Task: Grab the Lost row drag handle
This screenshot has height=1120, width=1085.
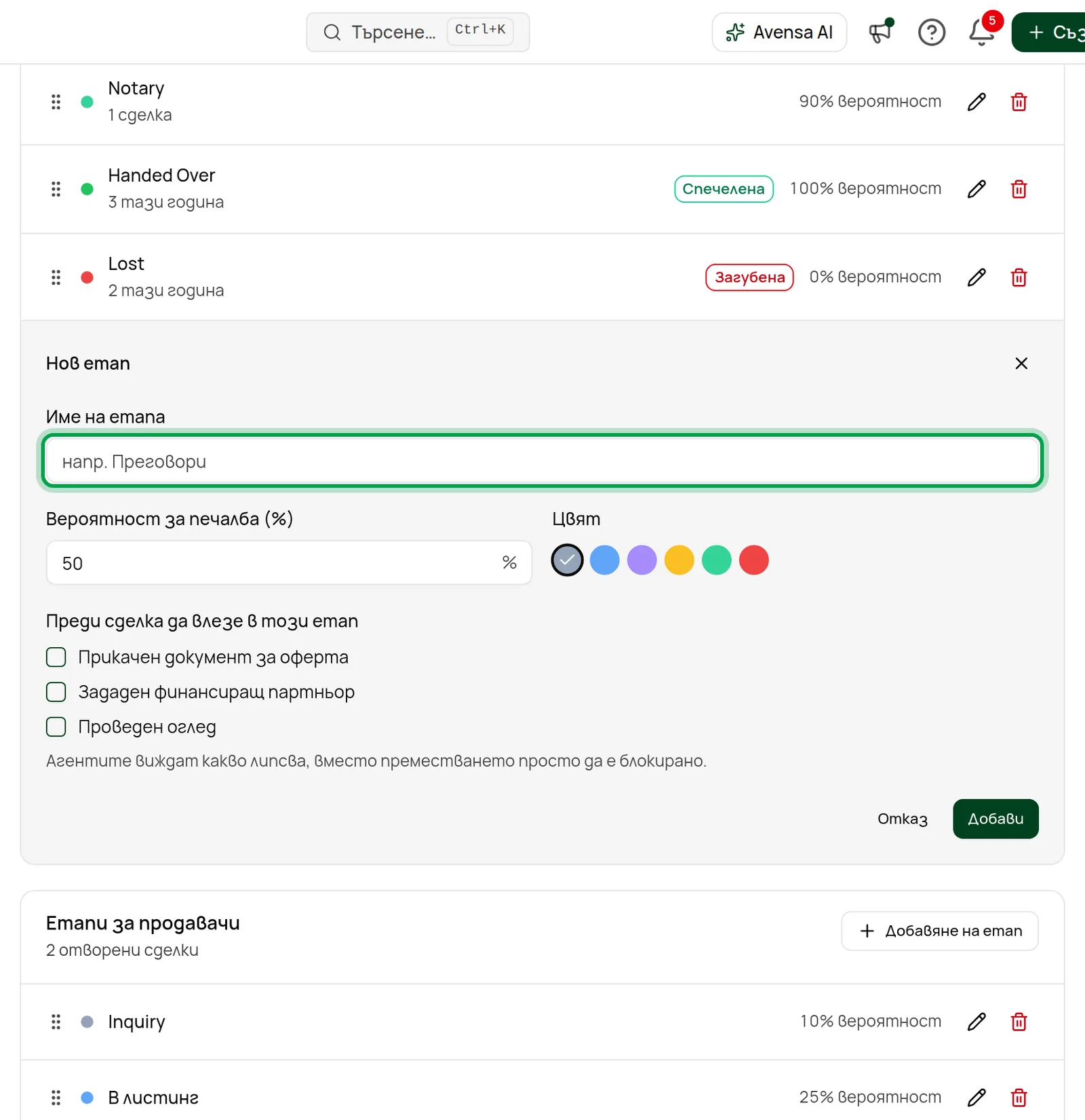Action: pos(56,277)
